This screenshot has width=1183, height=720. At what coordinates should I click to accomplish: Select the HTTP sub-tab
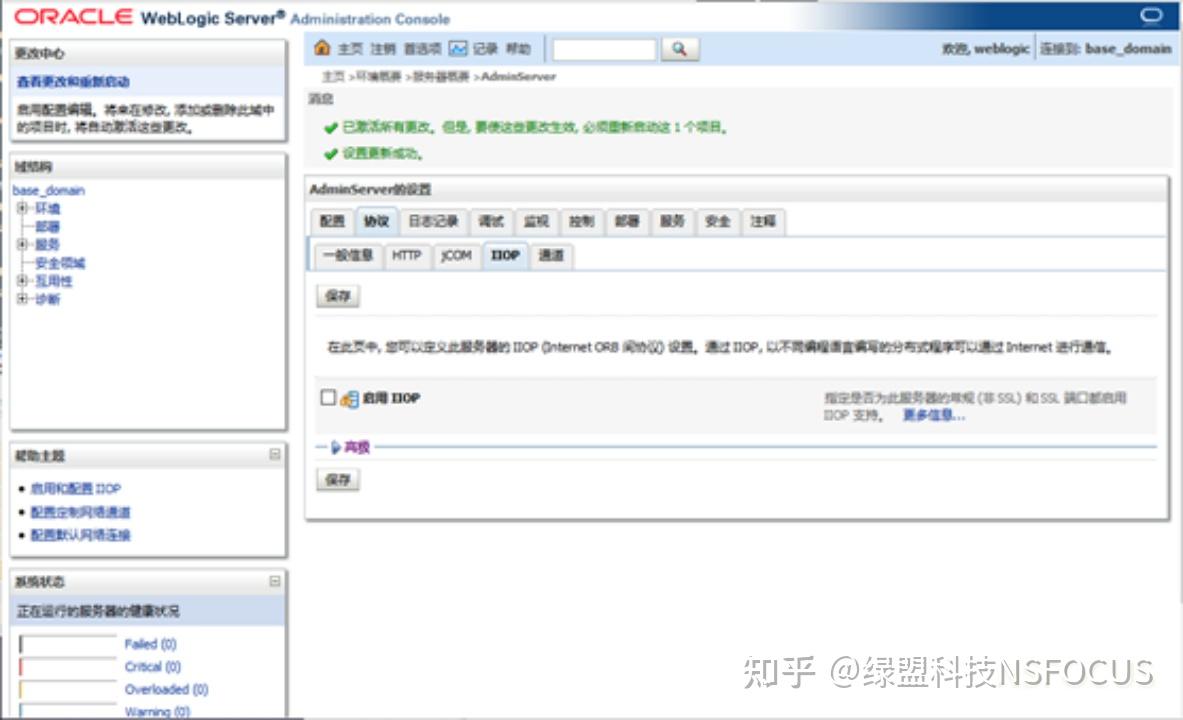point(408,256)
